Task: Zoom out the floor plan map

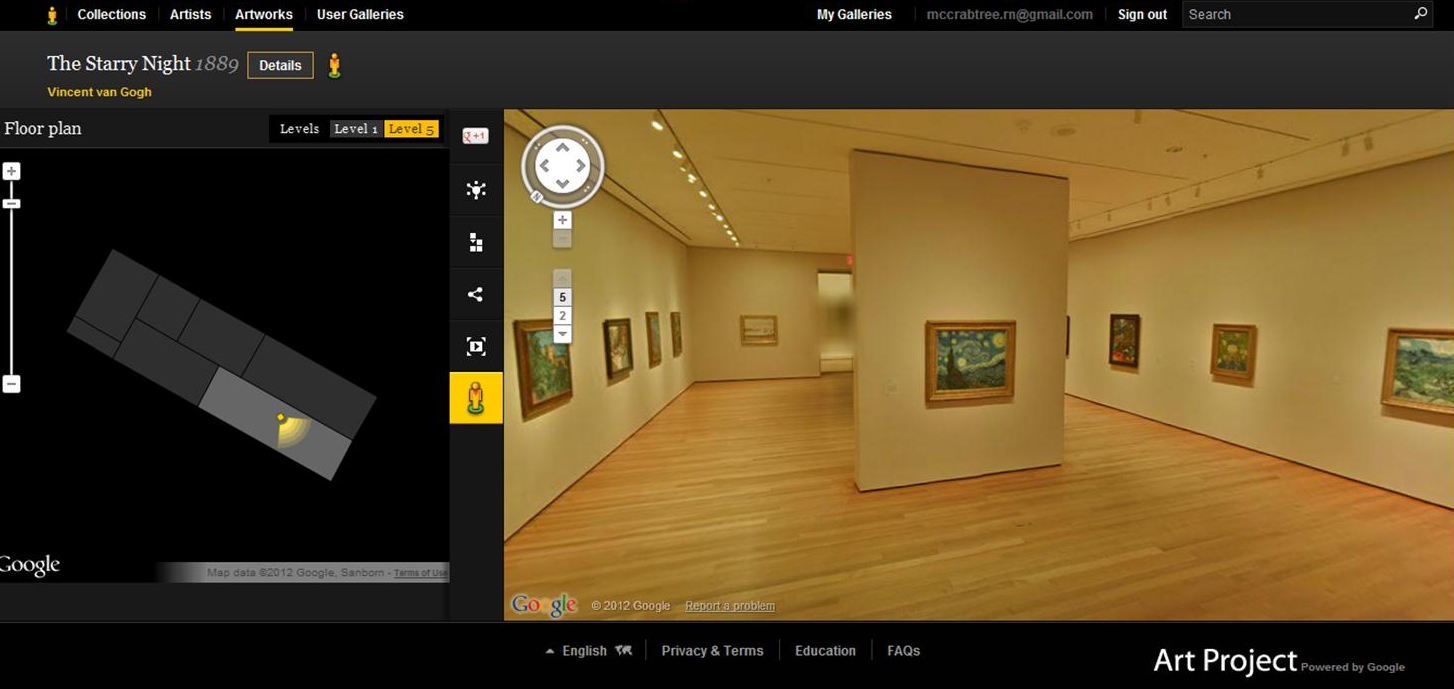Action: (x=11, y=384)
